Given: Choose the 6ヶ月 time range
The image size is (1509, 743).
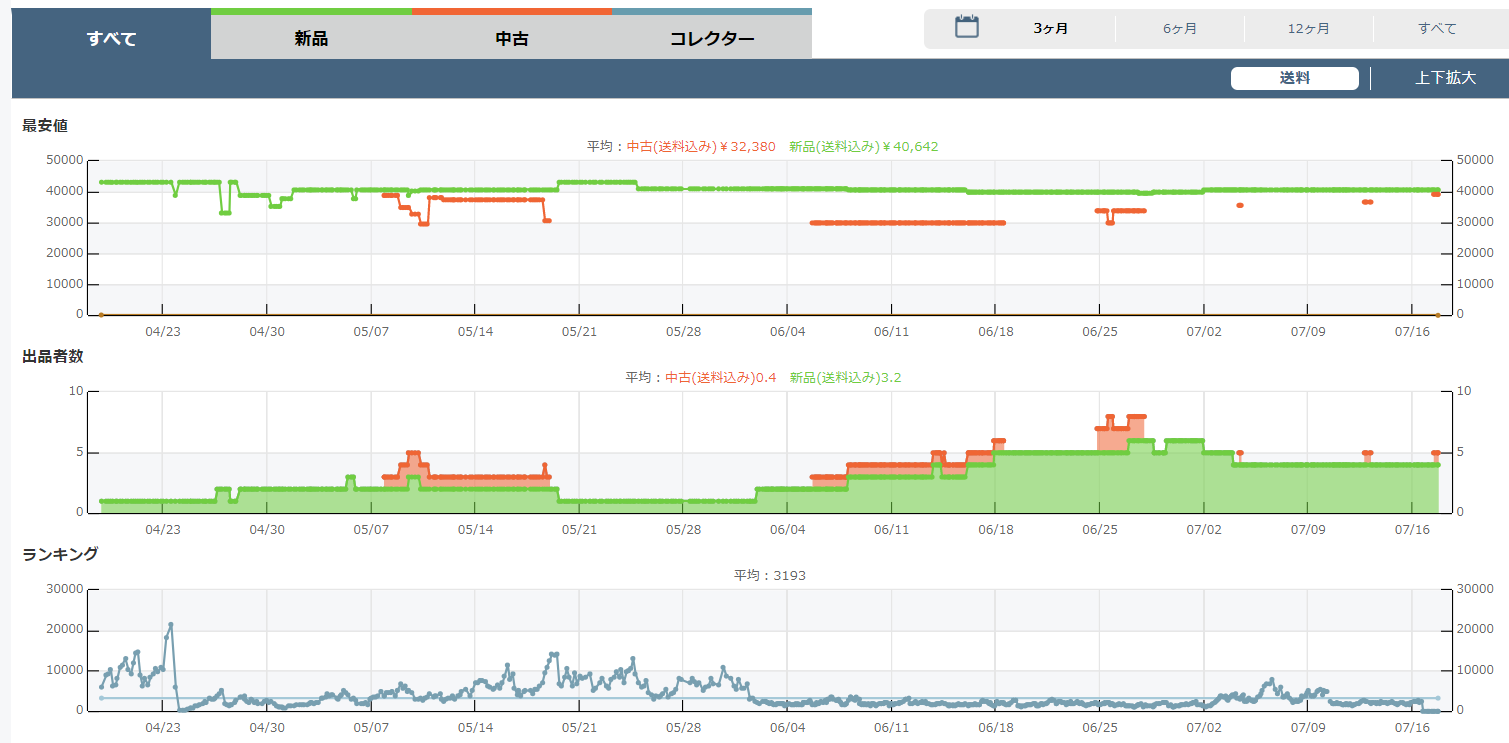Looking at the screenshot, I should [x=1180, y=29].
